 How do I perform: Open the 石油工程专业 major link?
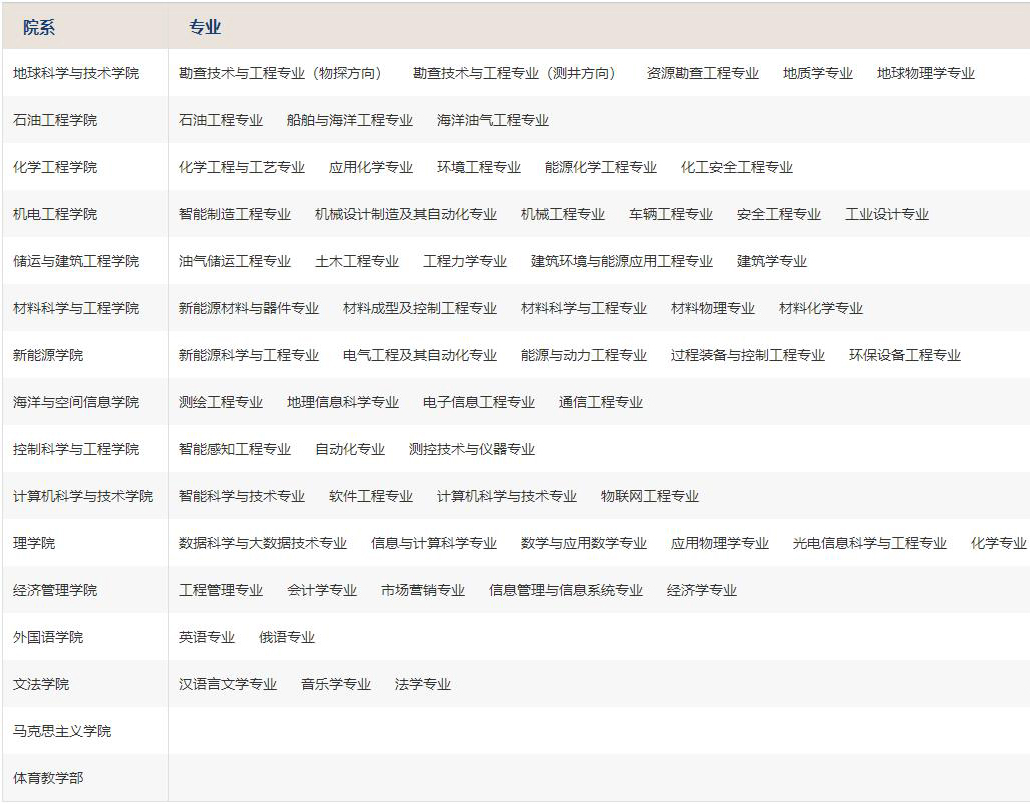pos(221,120)
